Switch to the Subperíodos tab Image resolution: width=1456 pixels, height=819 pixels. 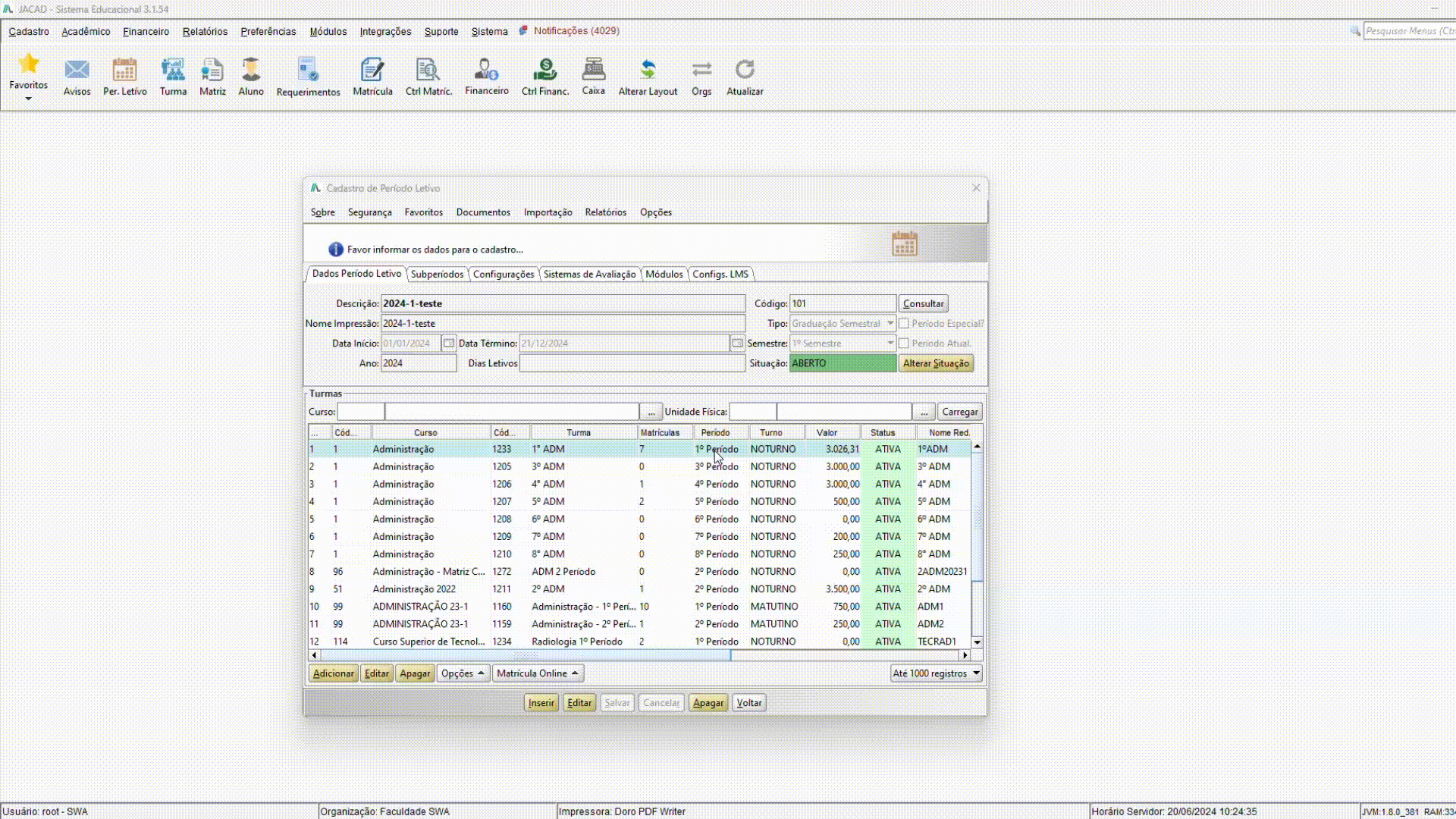click(x=437, y=275)
